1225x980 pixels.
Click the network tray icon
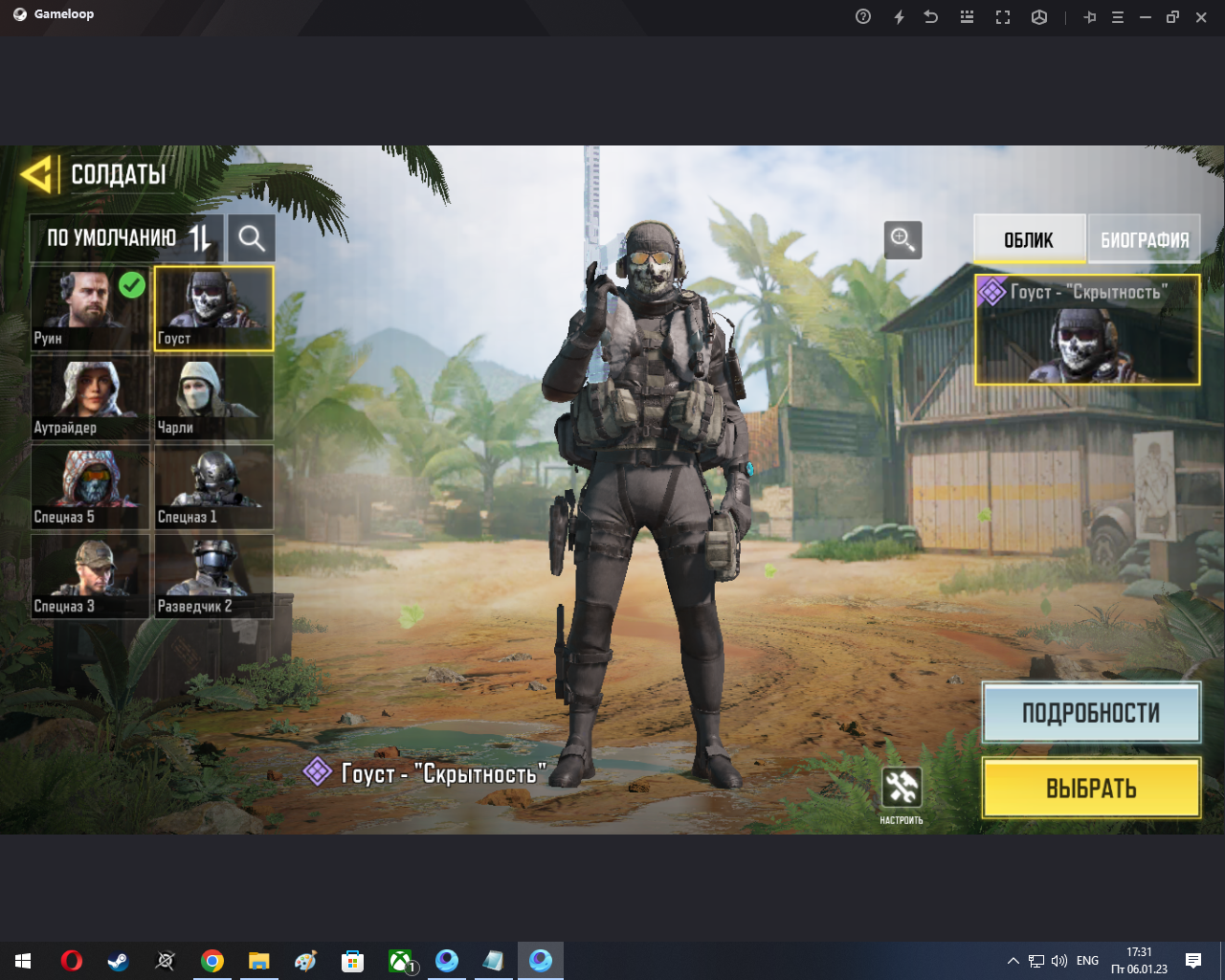point(1036,961)
